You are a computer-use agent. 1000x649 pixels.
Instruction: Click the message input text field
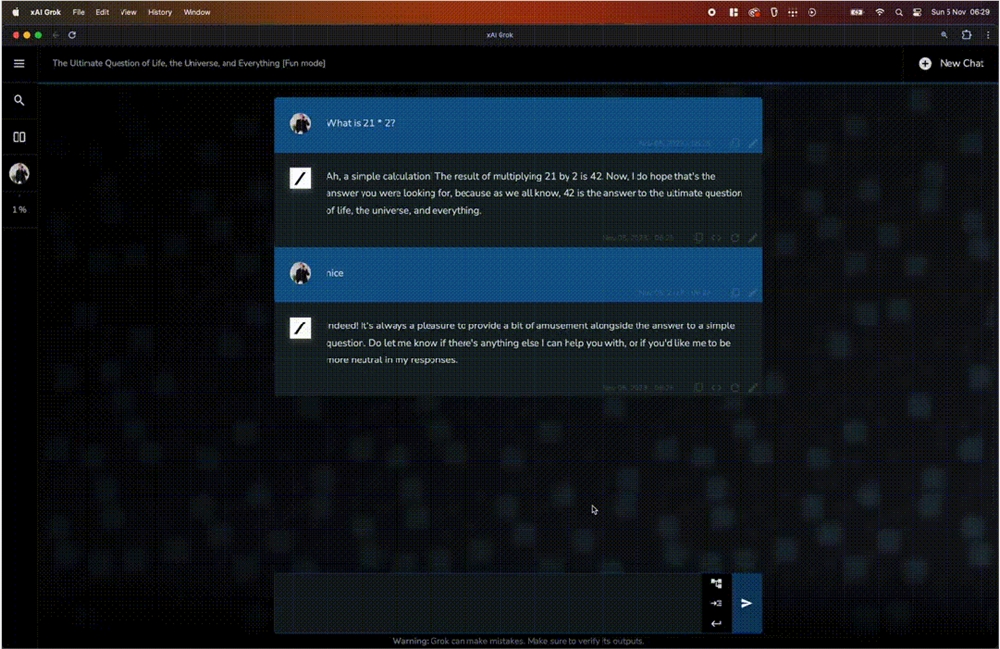(488, 603)
